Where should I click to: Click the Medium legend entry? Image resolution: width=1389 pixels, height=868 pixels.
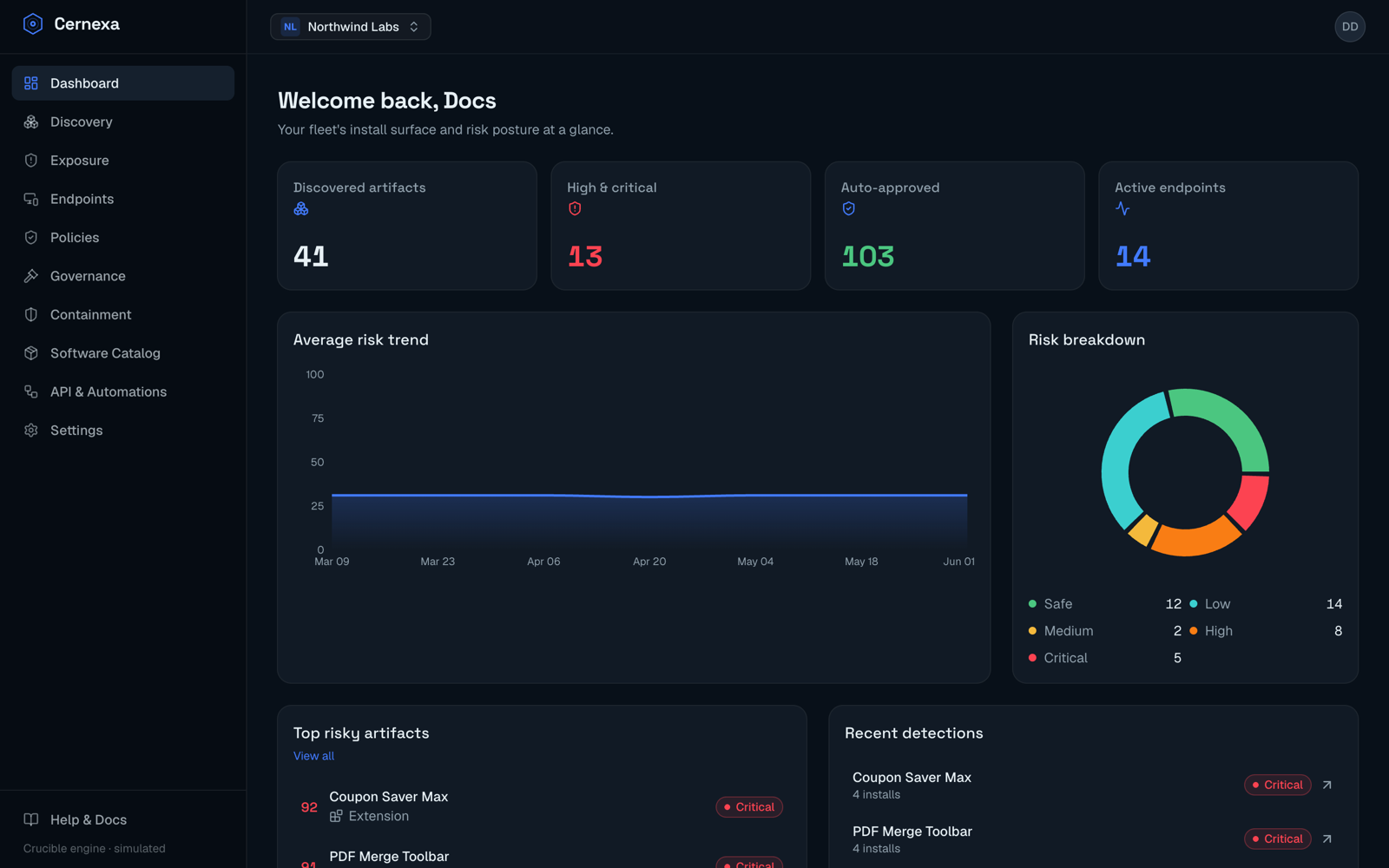[1105, 631]
